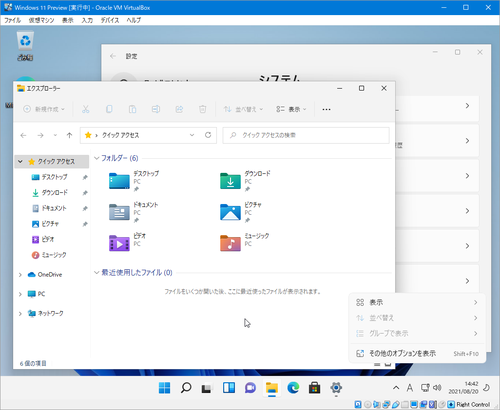
Task: Collapse the クイック アクセス tree node
Action: 20,161
